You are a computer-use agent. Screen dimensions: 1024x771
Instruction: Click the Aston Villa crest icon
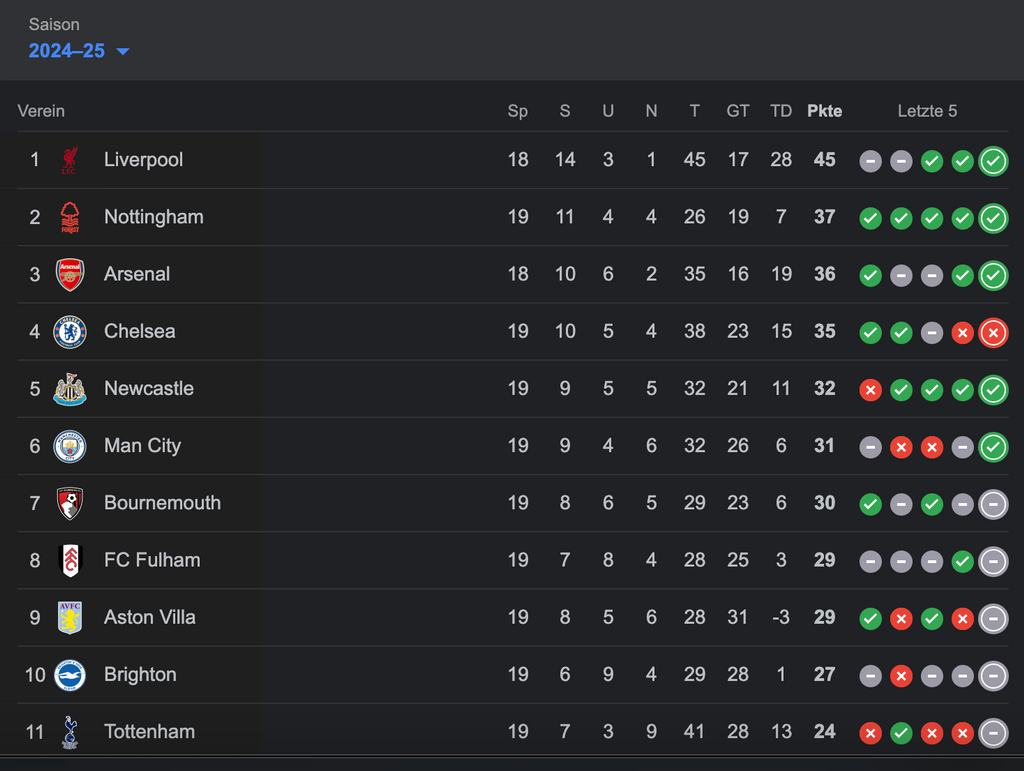(69, 617)
